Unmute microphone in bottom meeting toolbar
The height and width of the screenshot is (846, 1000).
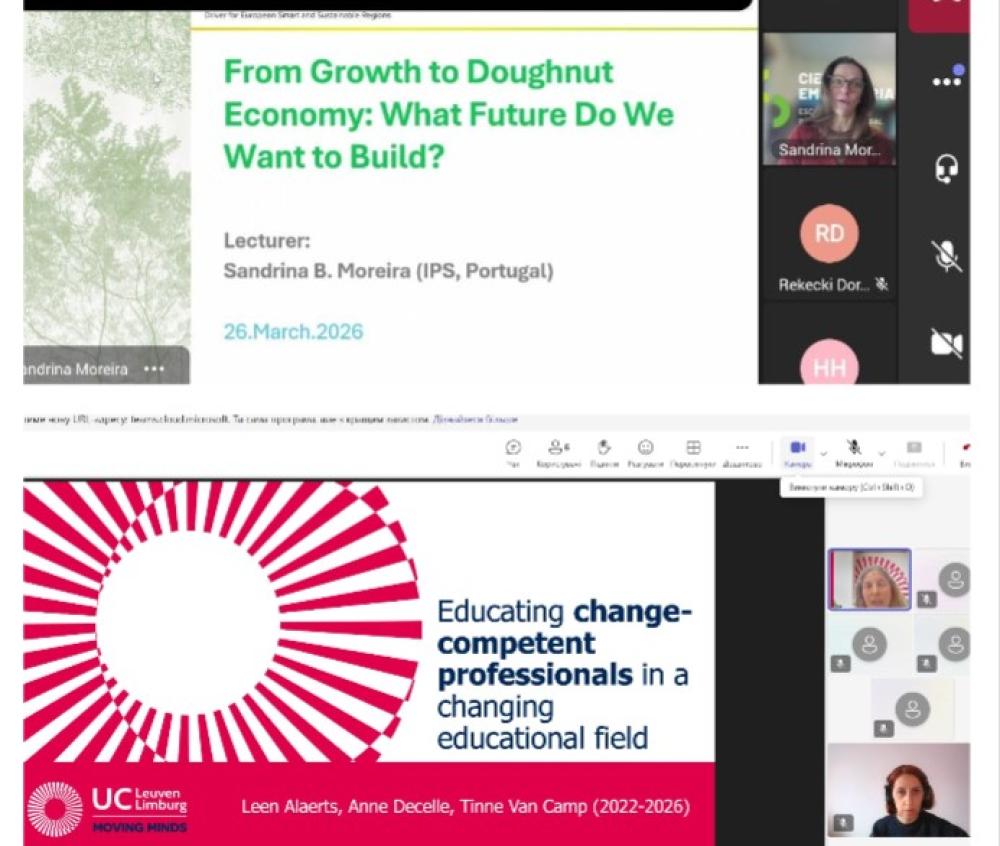pos(854,451)
